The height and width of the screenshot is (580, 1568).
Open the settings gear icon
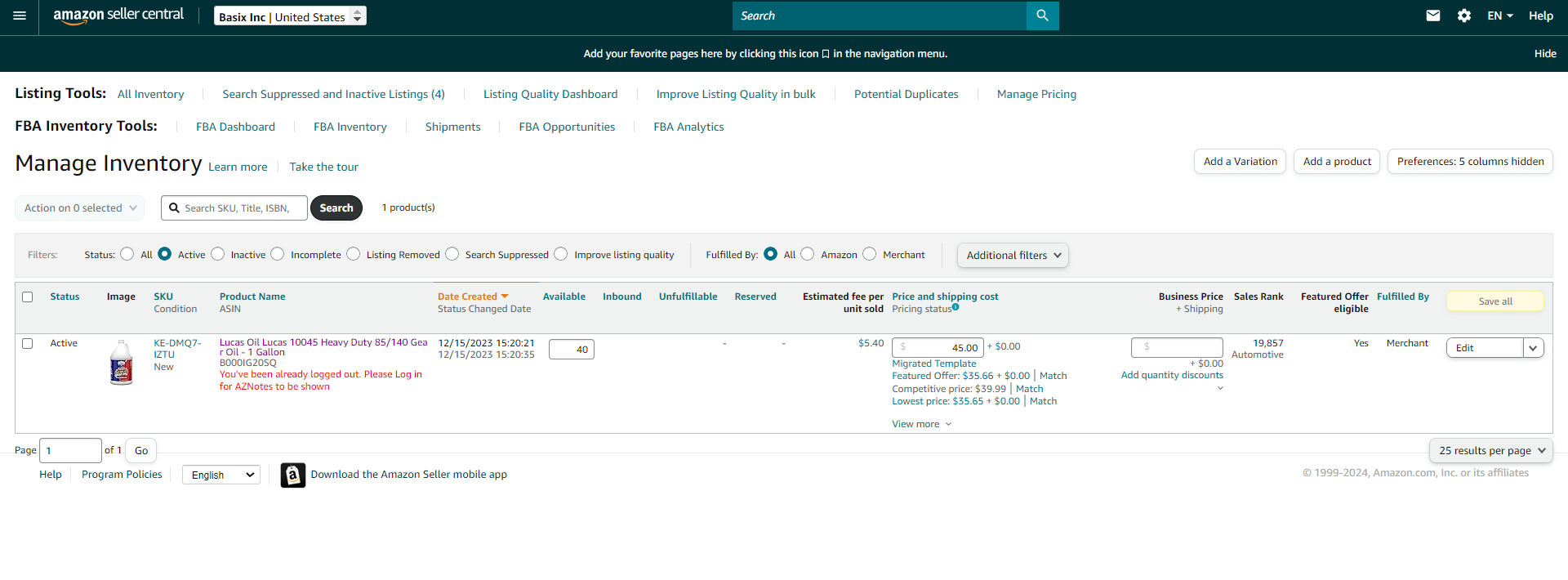point(1463,16)
